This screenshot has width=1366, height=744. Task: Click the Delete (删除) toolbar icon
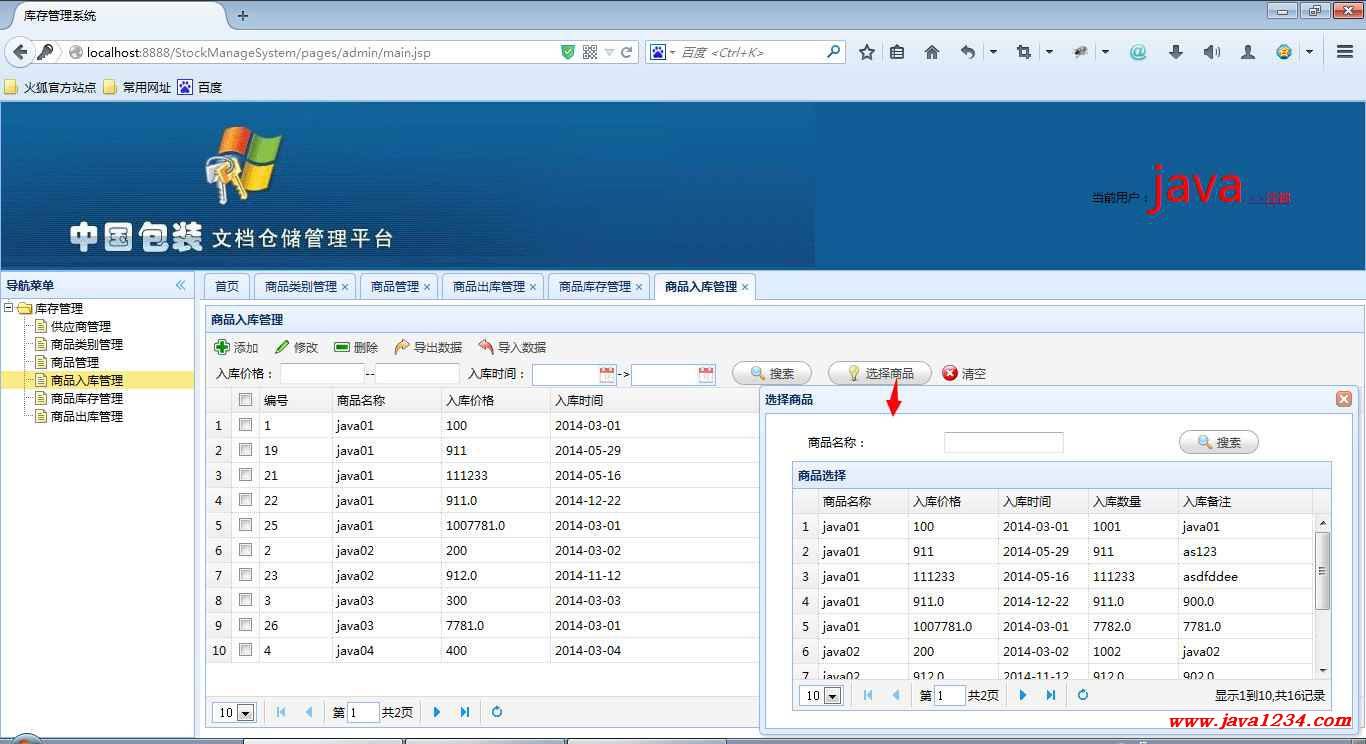(342, 347)
